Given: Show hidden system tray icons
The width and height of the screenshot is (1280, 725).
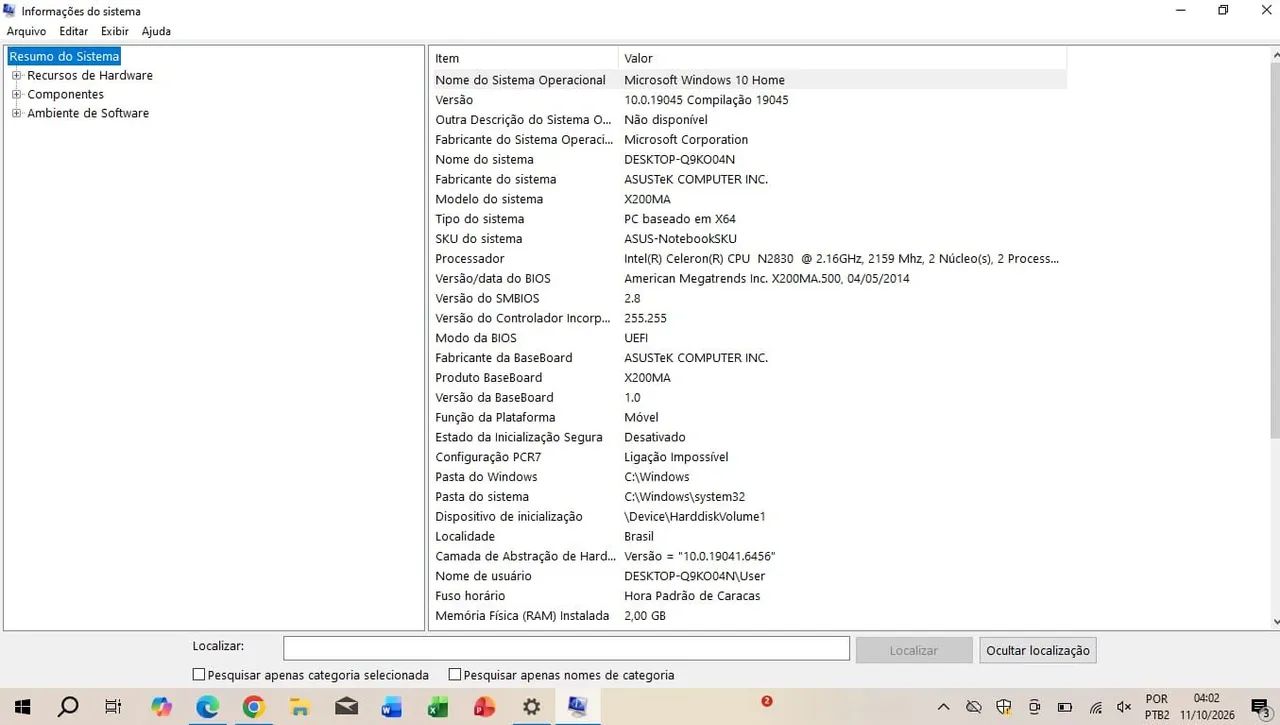Looking at the screenshot, I should point(943,707).
